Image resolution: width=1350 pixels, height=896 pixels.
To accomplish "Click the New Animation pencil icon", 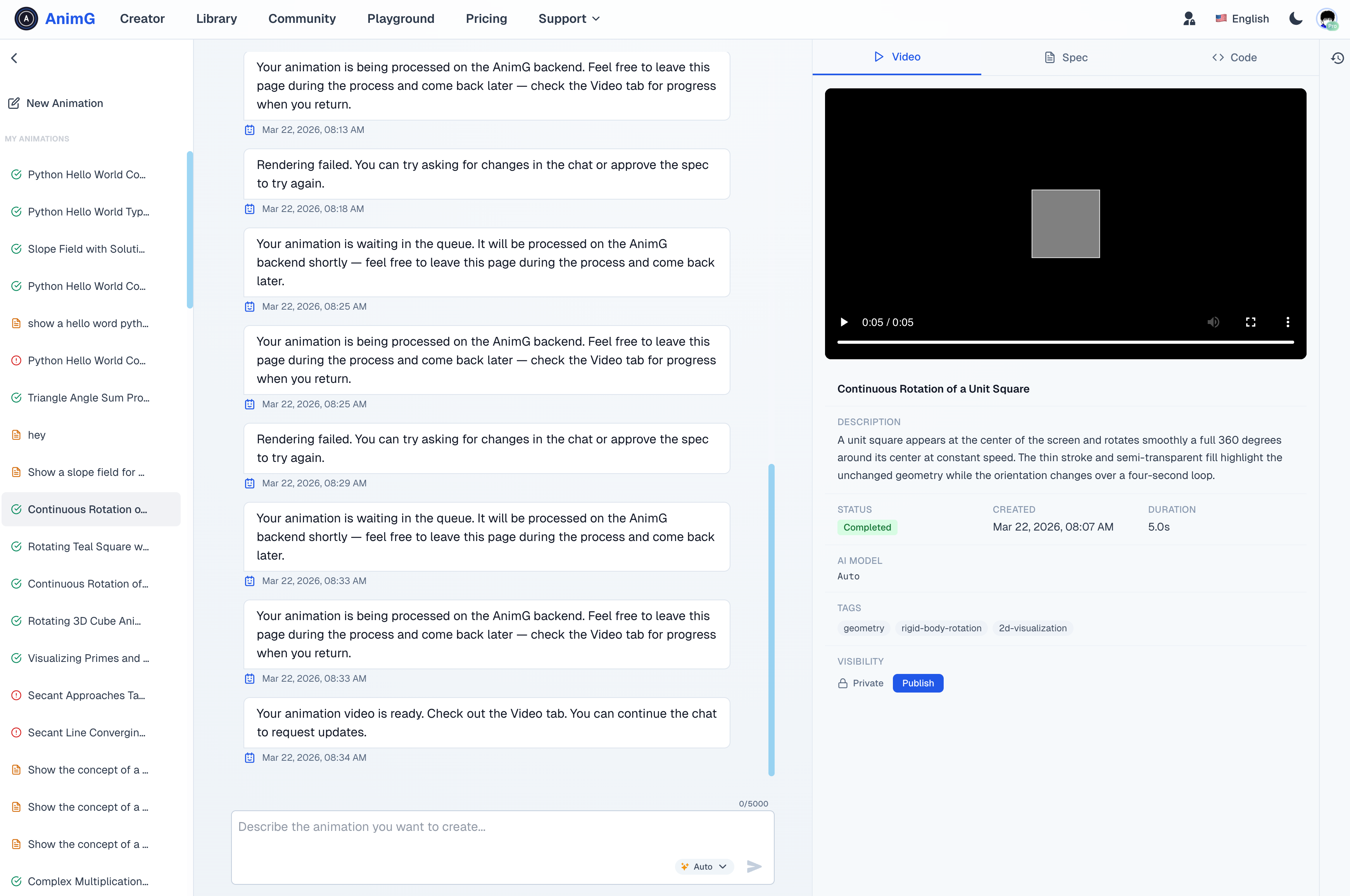I will pos(14,103).
